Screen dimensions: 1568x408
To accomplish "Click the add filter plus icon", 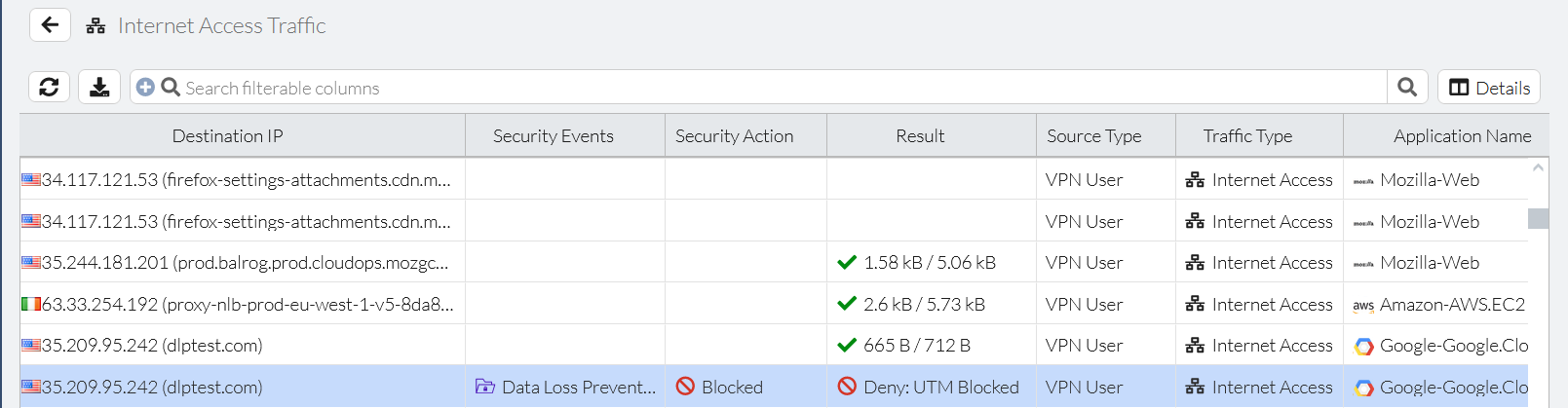I will point(145,88).
